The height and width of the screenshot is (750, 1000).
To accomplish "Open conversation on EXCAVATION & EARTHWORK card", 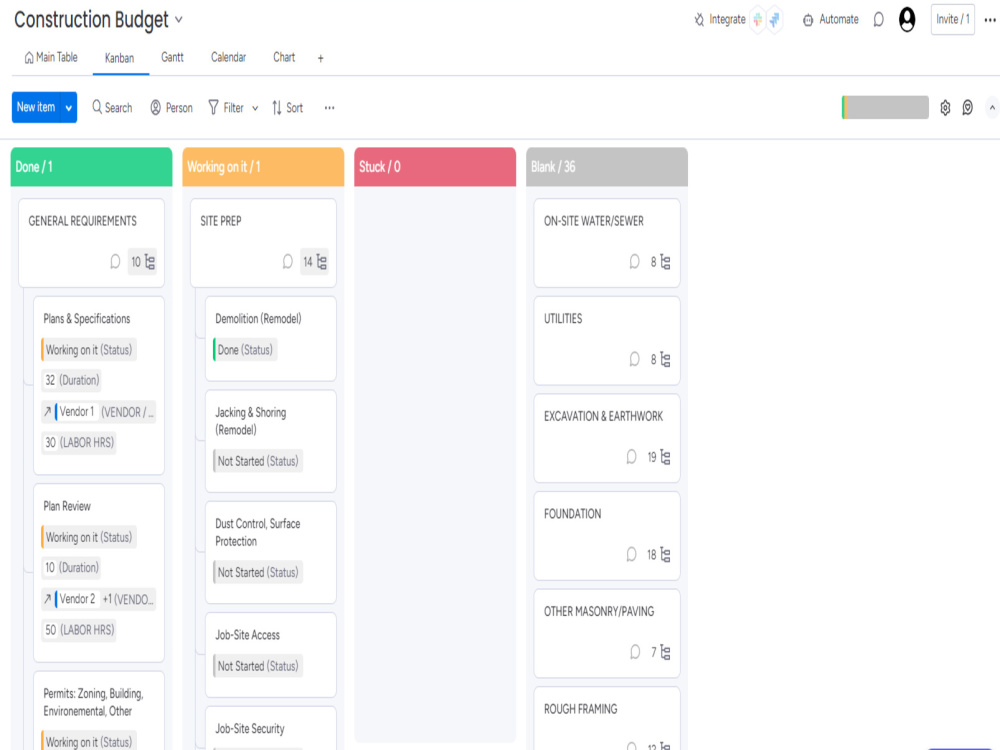I will pyautogui.click(x=631, y=457).
